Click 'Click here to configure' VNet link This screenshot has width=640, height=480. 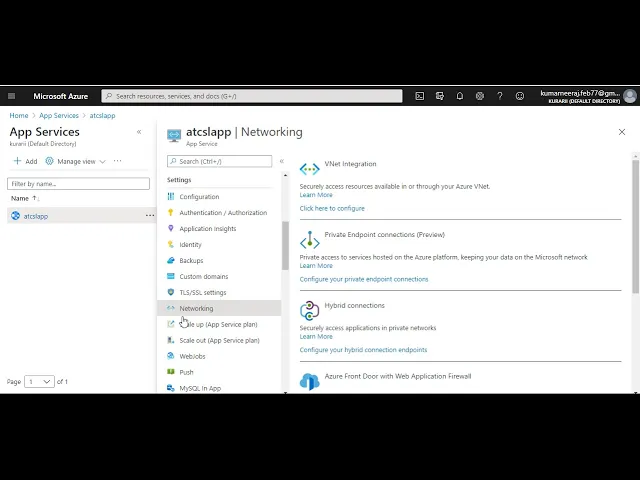[332, 208]
